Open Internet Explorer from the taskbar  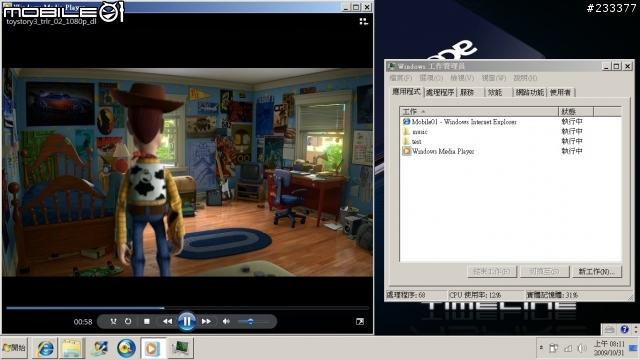(x=45, y=348)
